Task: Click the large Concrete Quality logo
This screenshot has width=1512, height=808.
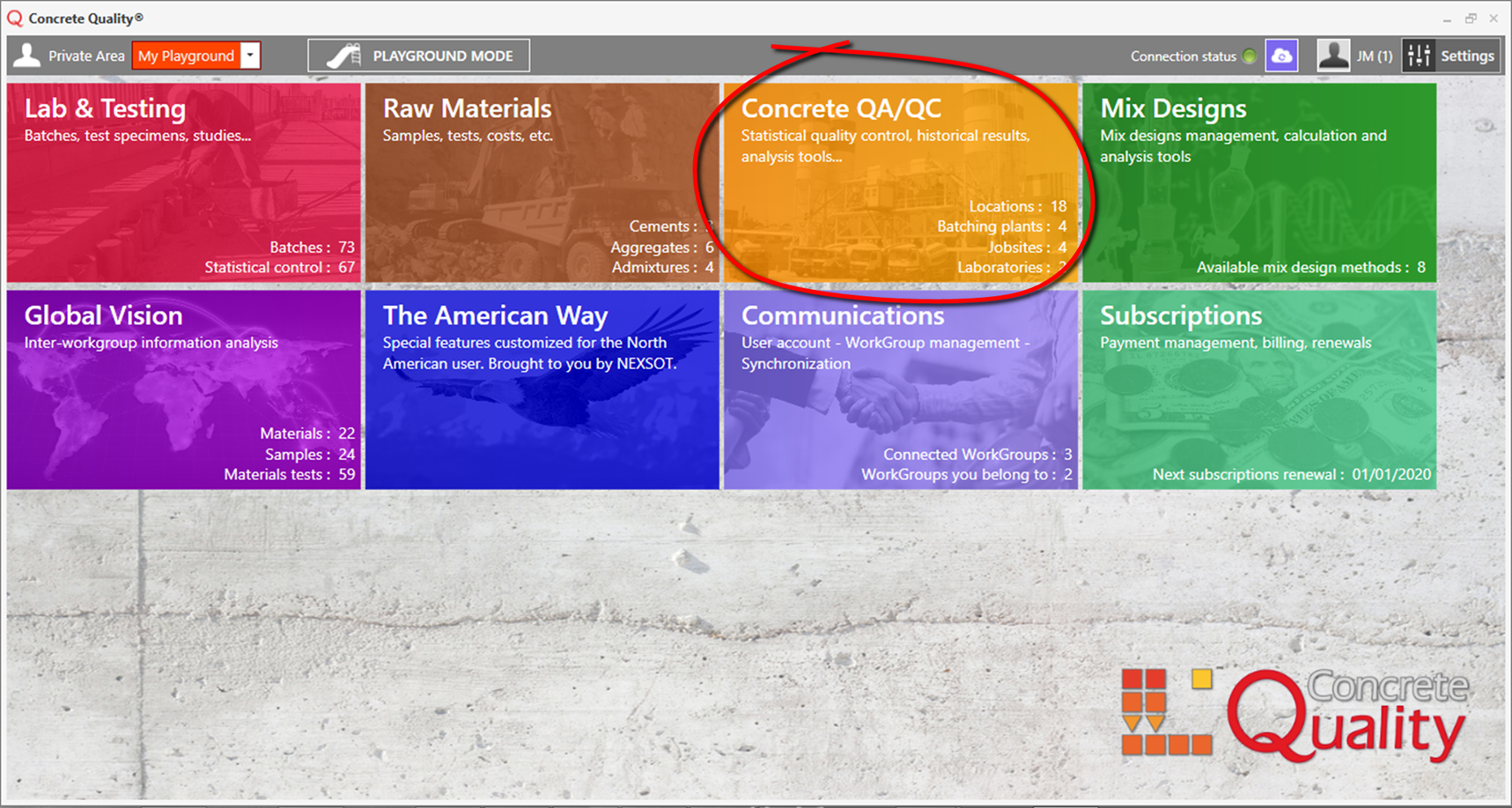Action: pos(1294,714)
